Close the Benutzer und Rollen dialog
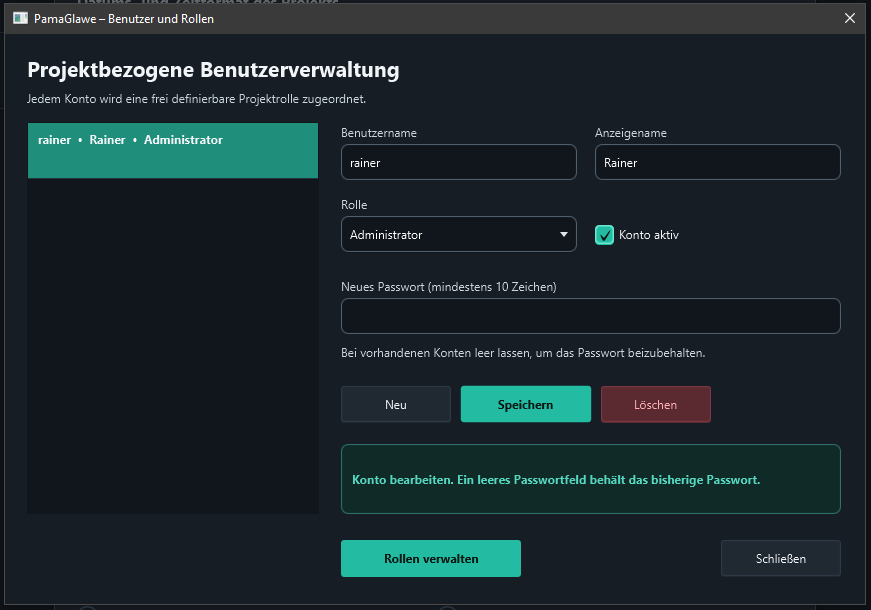This screenshot has width=871, height=610. (849, 18)
